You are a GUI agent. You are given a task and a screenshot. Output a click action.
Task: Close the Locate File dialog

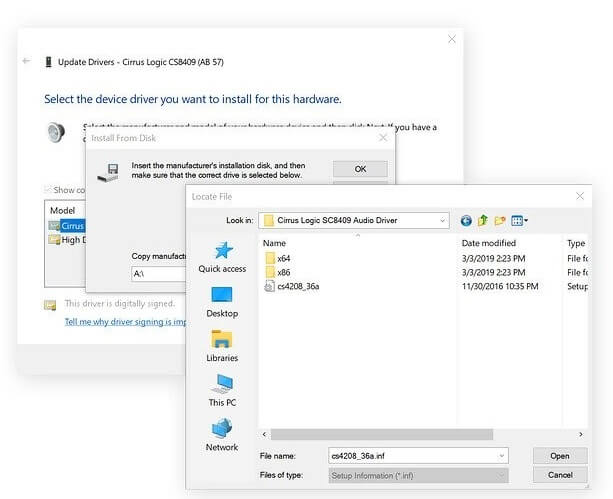coord(580,196)
